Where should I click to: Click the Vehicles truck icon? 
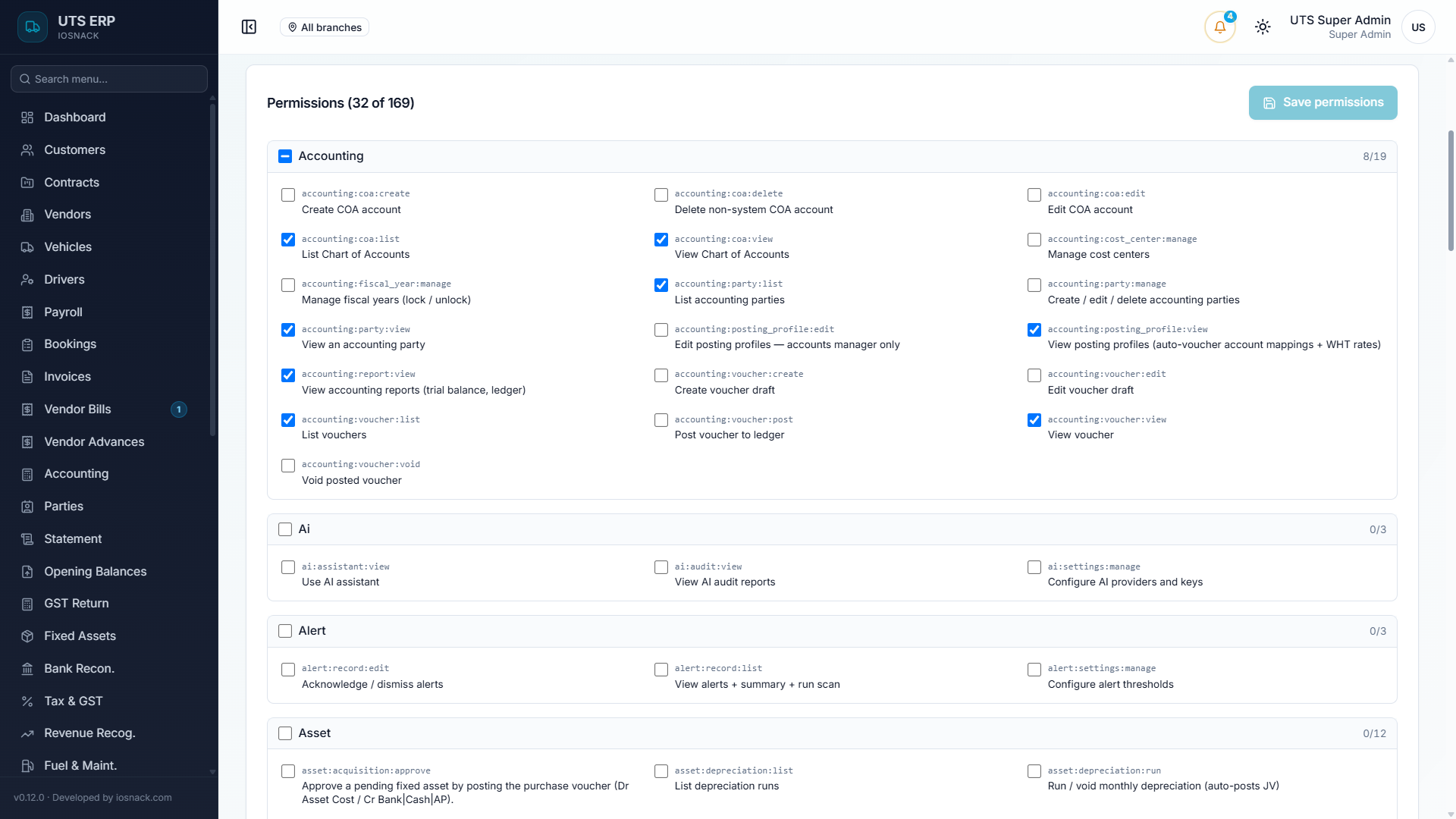pos(27,247)
